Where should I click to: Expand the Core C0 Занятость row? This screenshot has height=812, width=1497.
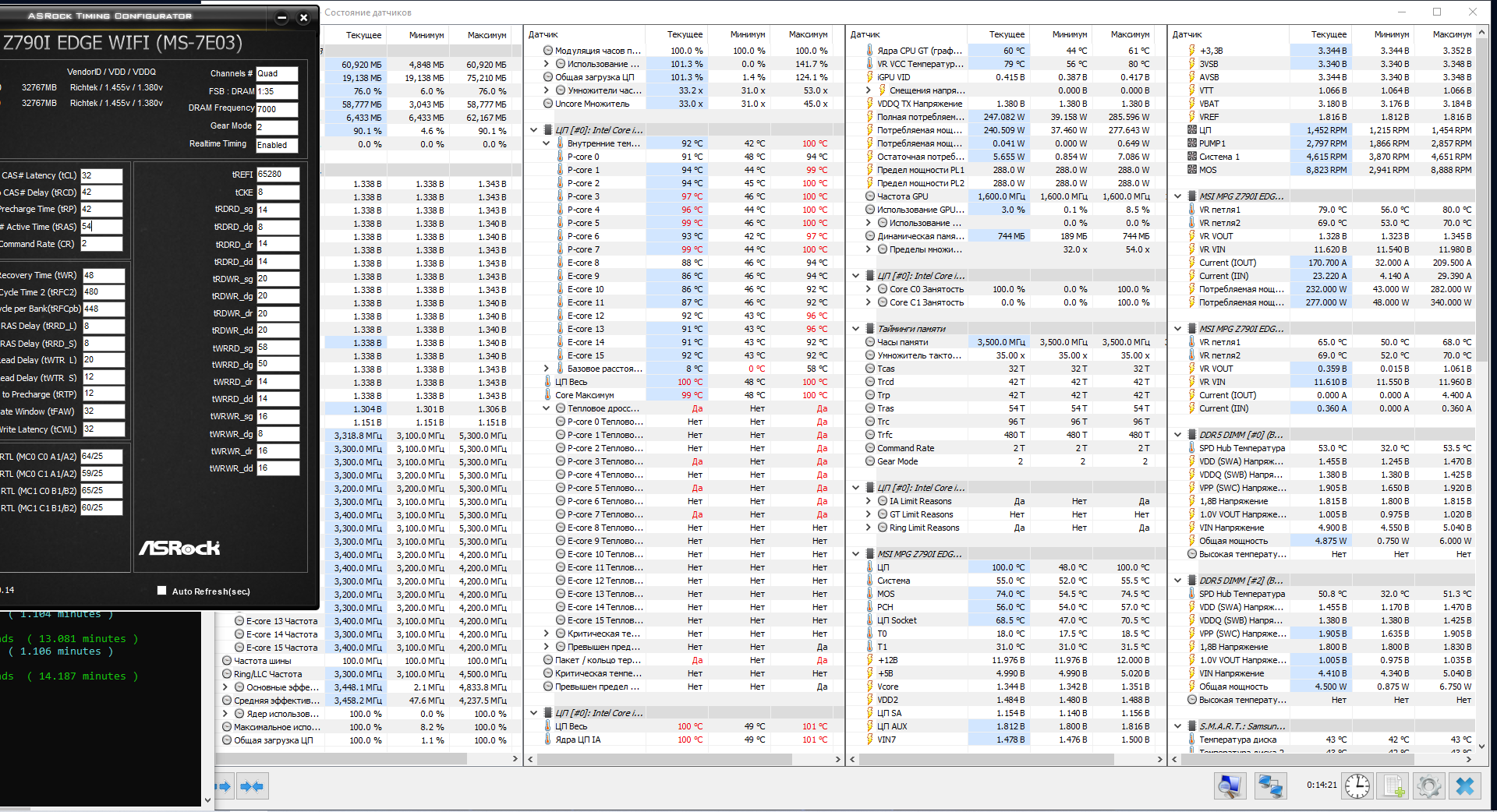click(x=869, y=289)
